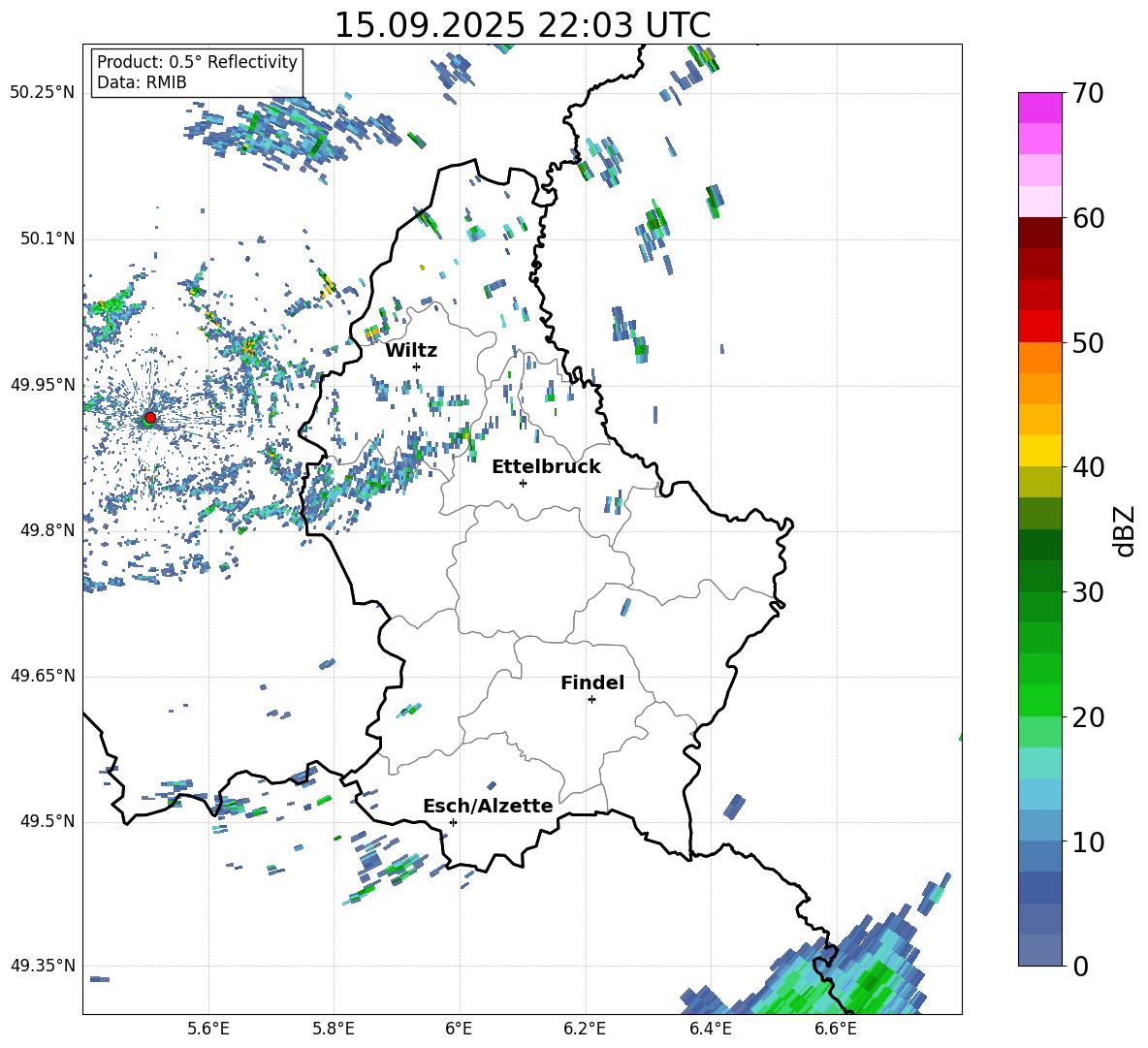The height and width of the screenshot is (1048, 1148).
Task: Click the Findel station cross marker
Action: pos(591,700)
